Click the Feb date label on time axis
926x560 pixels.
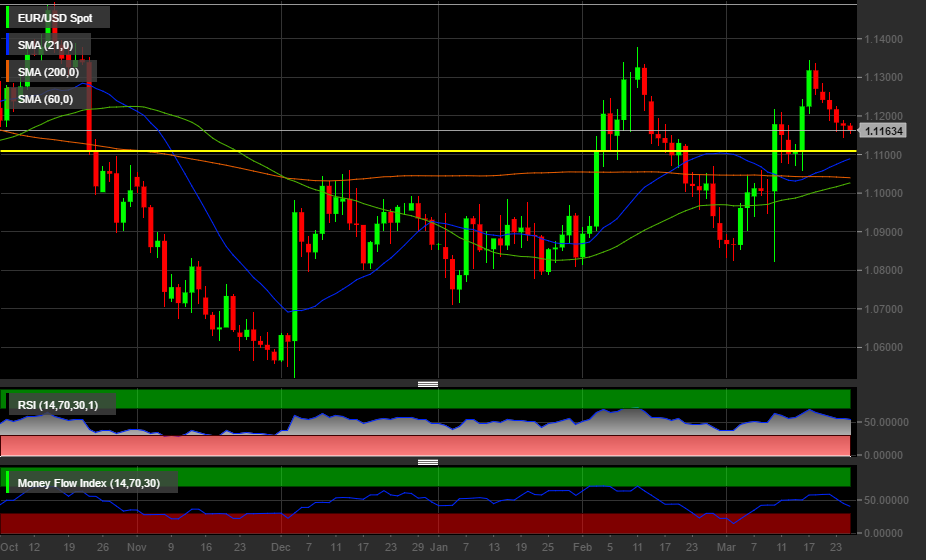tap(582, 548)
